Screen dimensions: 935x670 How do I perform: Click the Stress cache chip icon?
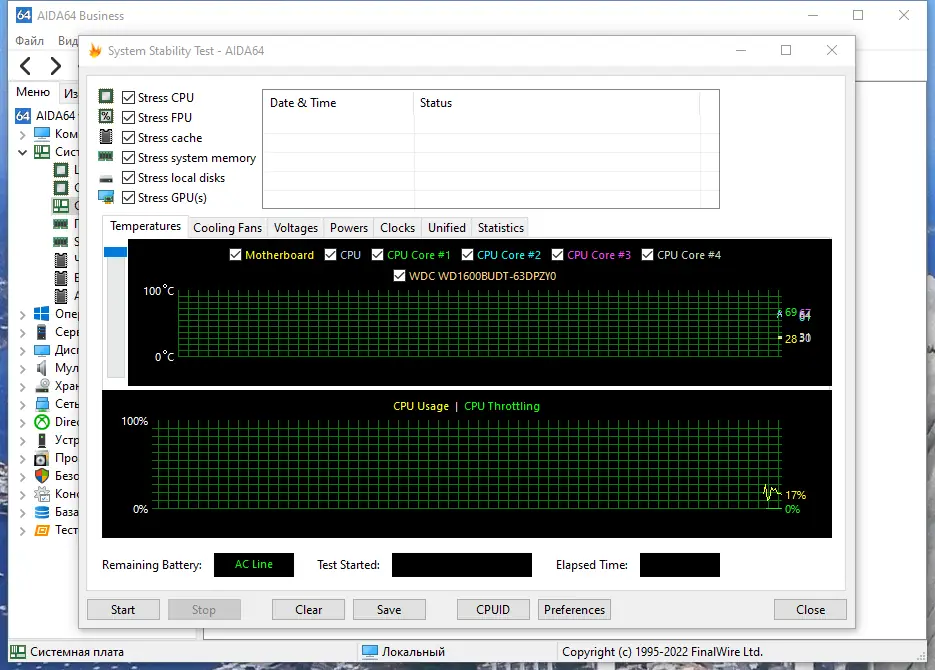(x=106, y=137)
